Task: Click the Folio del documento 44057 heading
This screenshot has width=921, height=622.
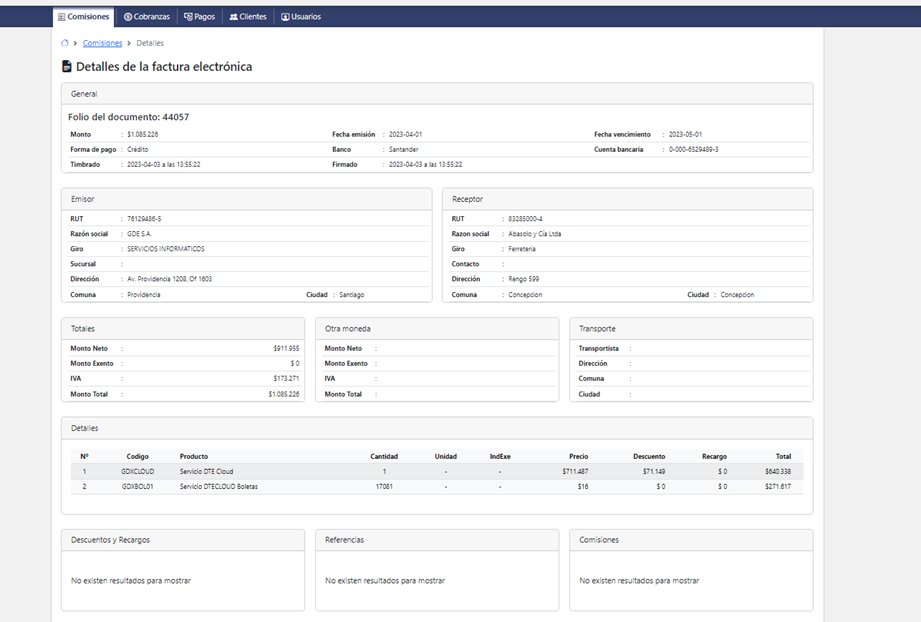Action: (128, 117)
